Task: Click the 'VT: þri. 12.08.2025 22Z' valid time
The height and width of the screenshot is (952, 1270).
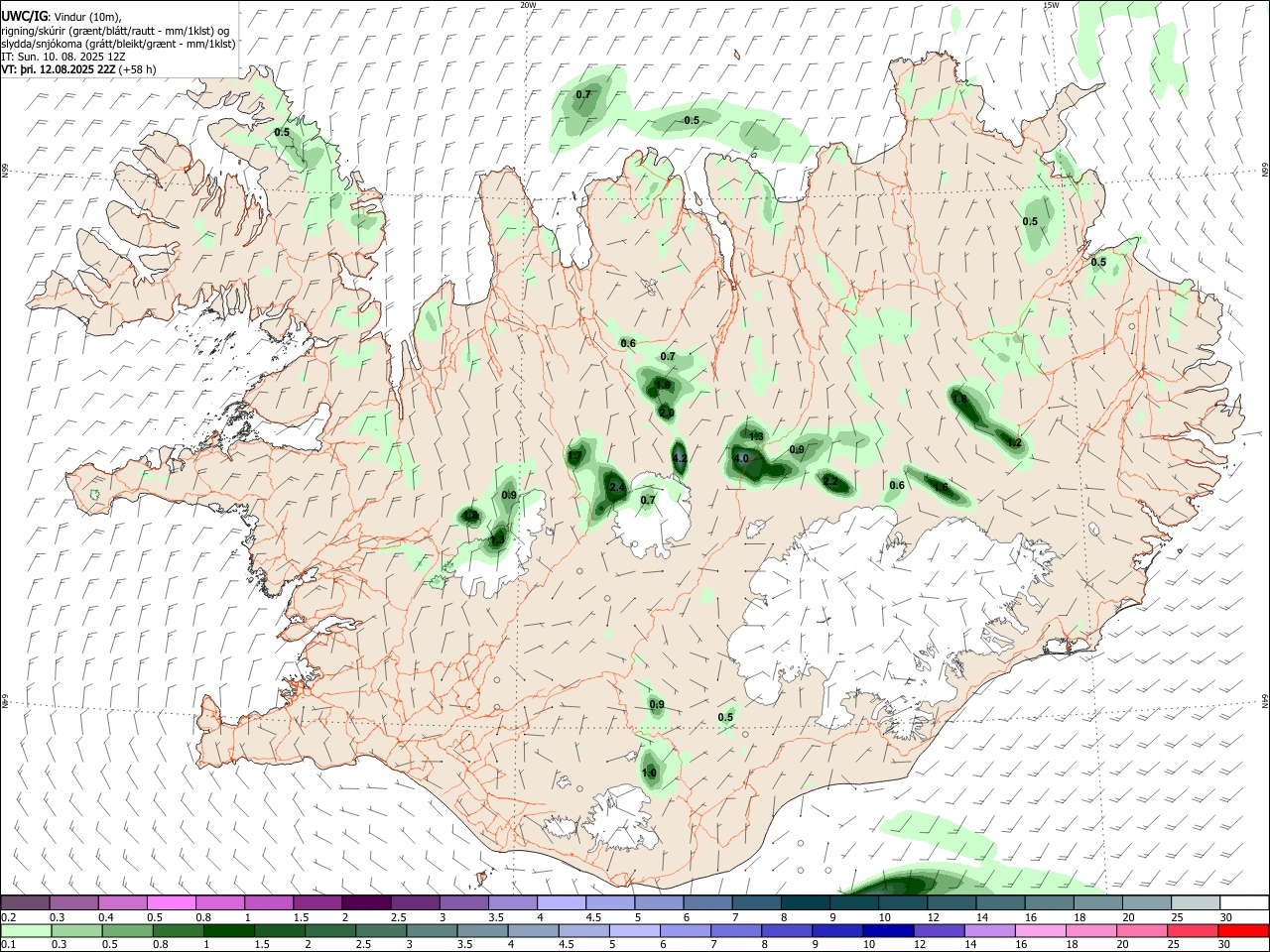Action: click(x=58, y=69)
